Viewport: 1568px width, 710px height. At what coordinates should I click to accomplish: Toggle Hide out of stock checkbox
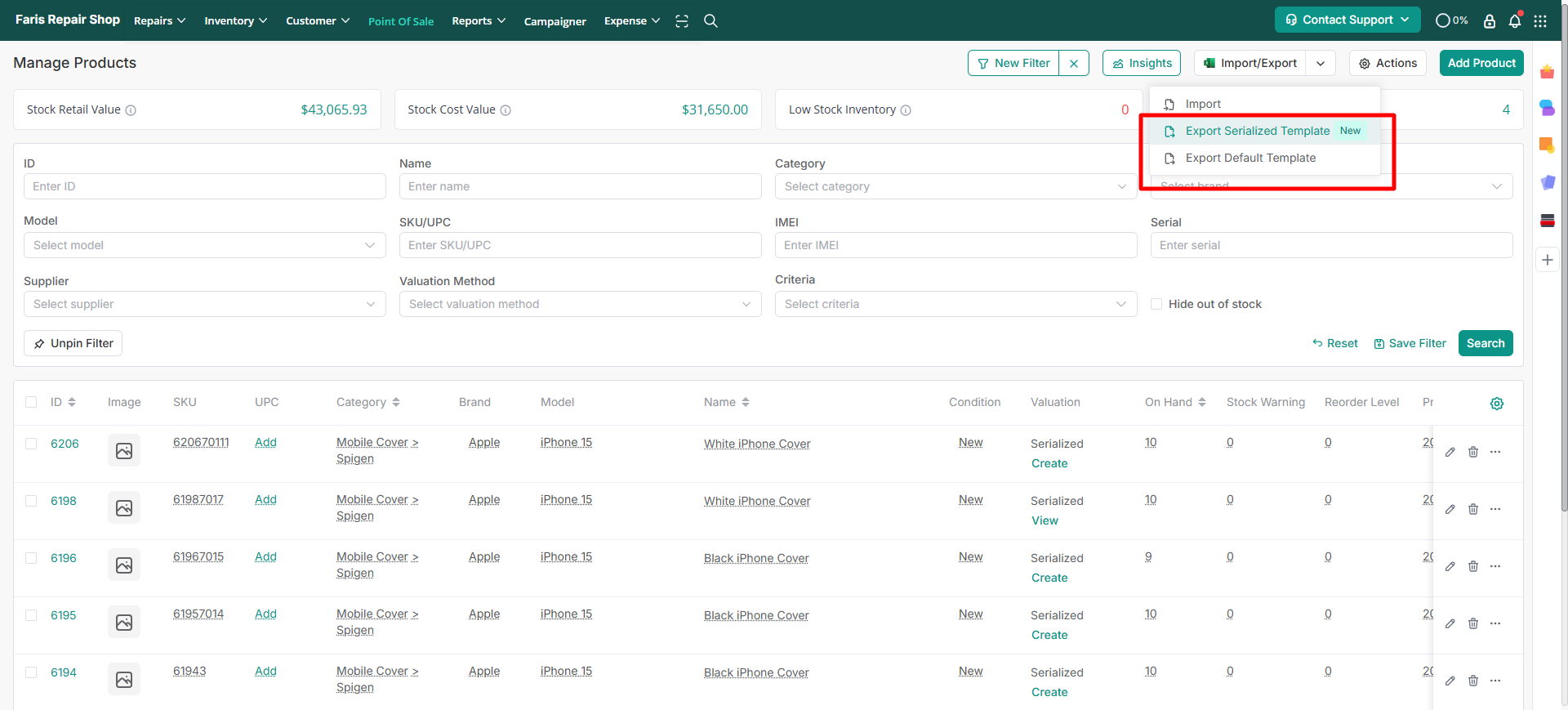pos(1156,304)
